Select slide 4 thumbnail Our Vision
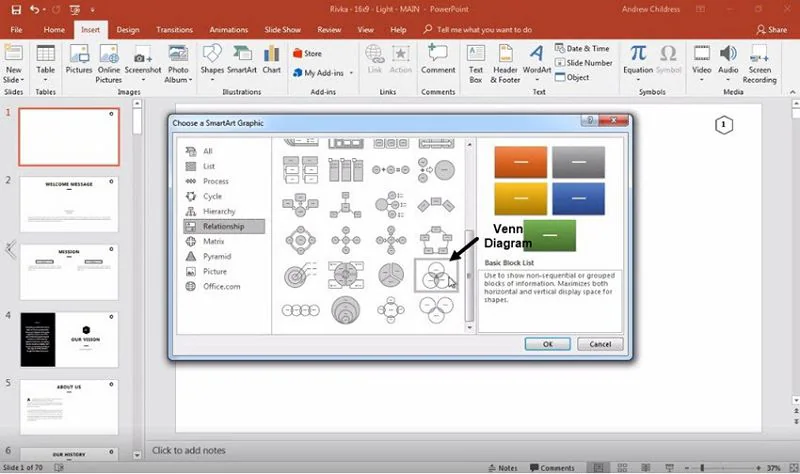The image size is (800, 474). tap(69, 339)
